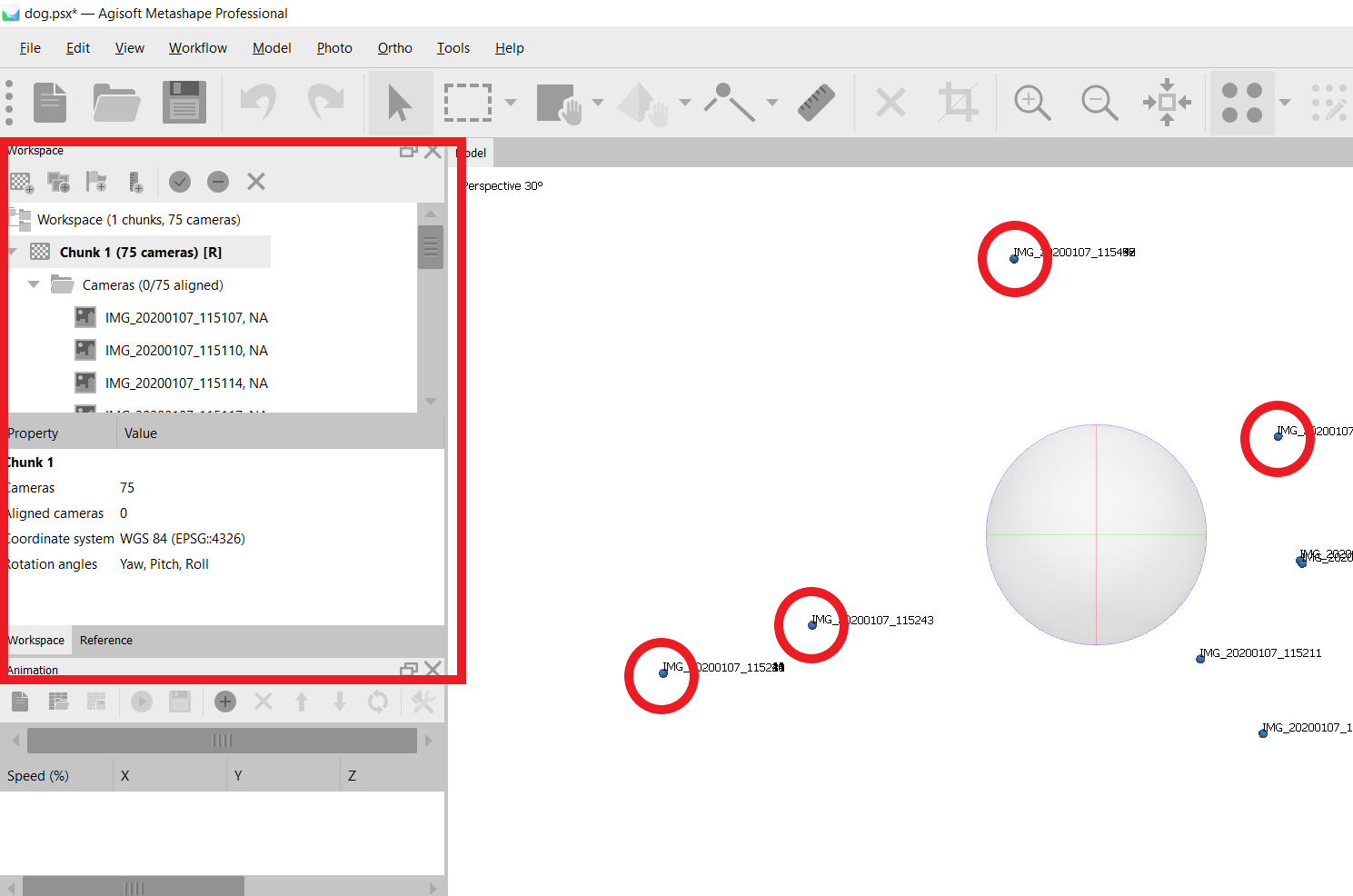Screen dimensions: 1353x896
Task: Click the Workspace tree vertical scrollbar handle
Action: point(431,246)
